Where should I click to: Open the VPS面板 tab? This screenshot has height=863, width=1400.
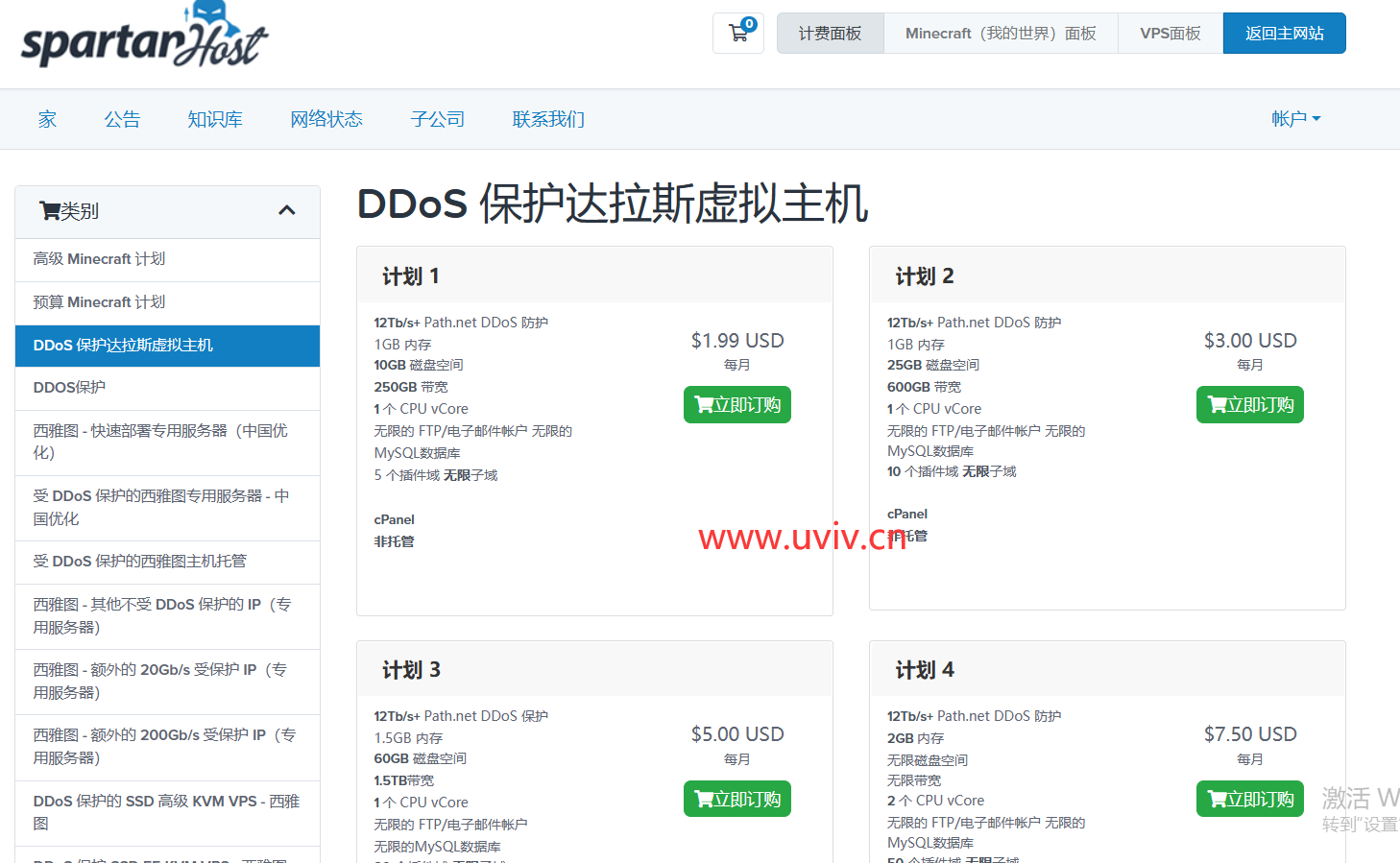[1170, 34]
